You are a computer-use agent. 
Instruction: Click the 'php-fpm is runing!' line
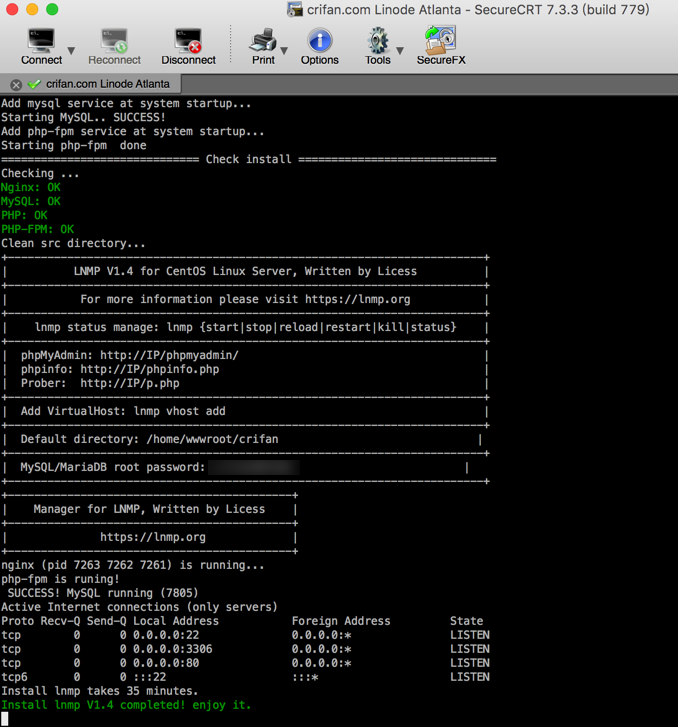click(60, 579)
